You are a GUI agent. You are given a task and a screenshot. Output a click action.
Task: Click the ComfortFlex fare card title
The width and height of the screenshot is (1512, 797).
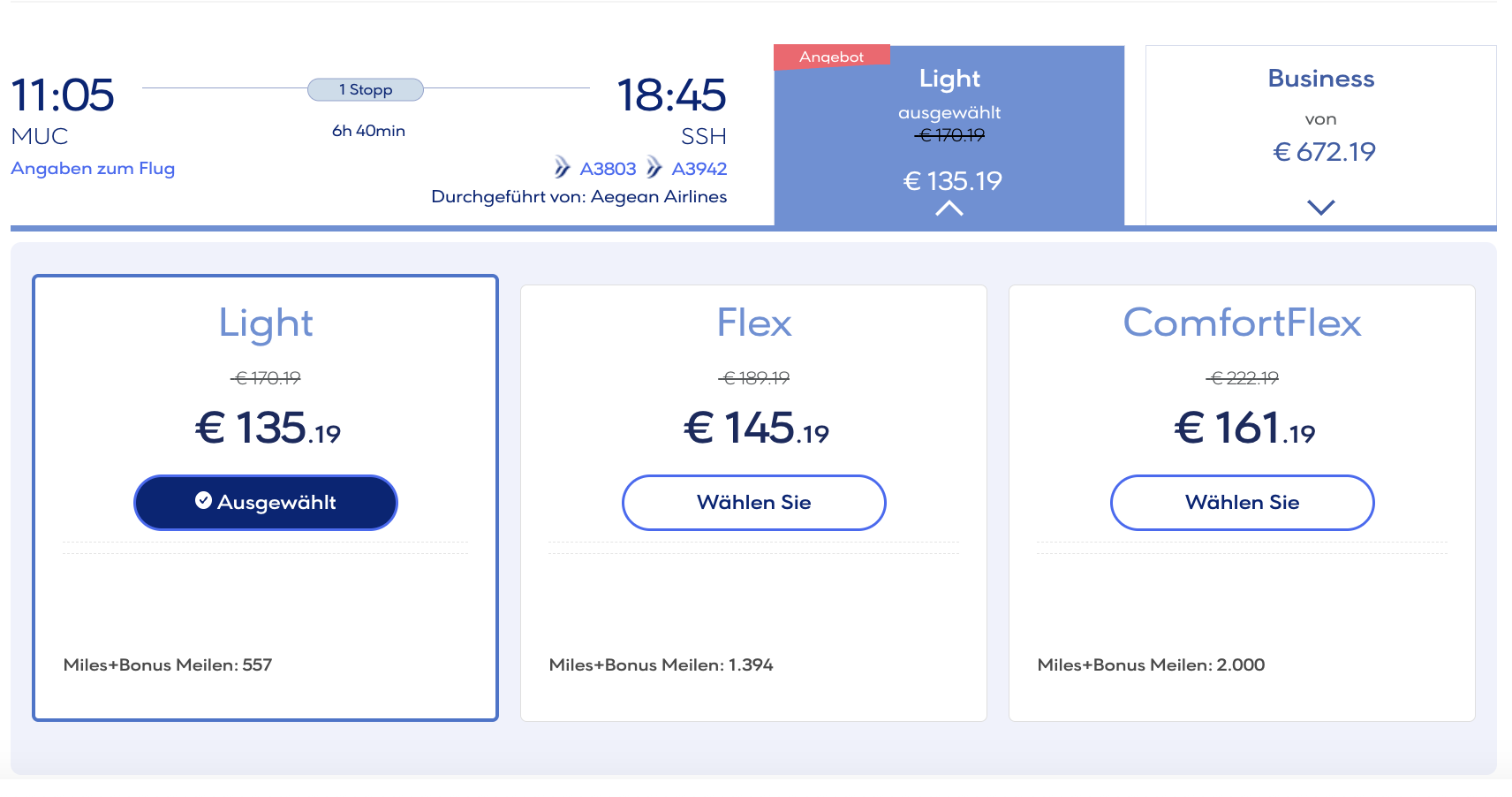(x=1242, y=323)
